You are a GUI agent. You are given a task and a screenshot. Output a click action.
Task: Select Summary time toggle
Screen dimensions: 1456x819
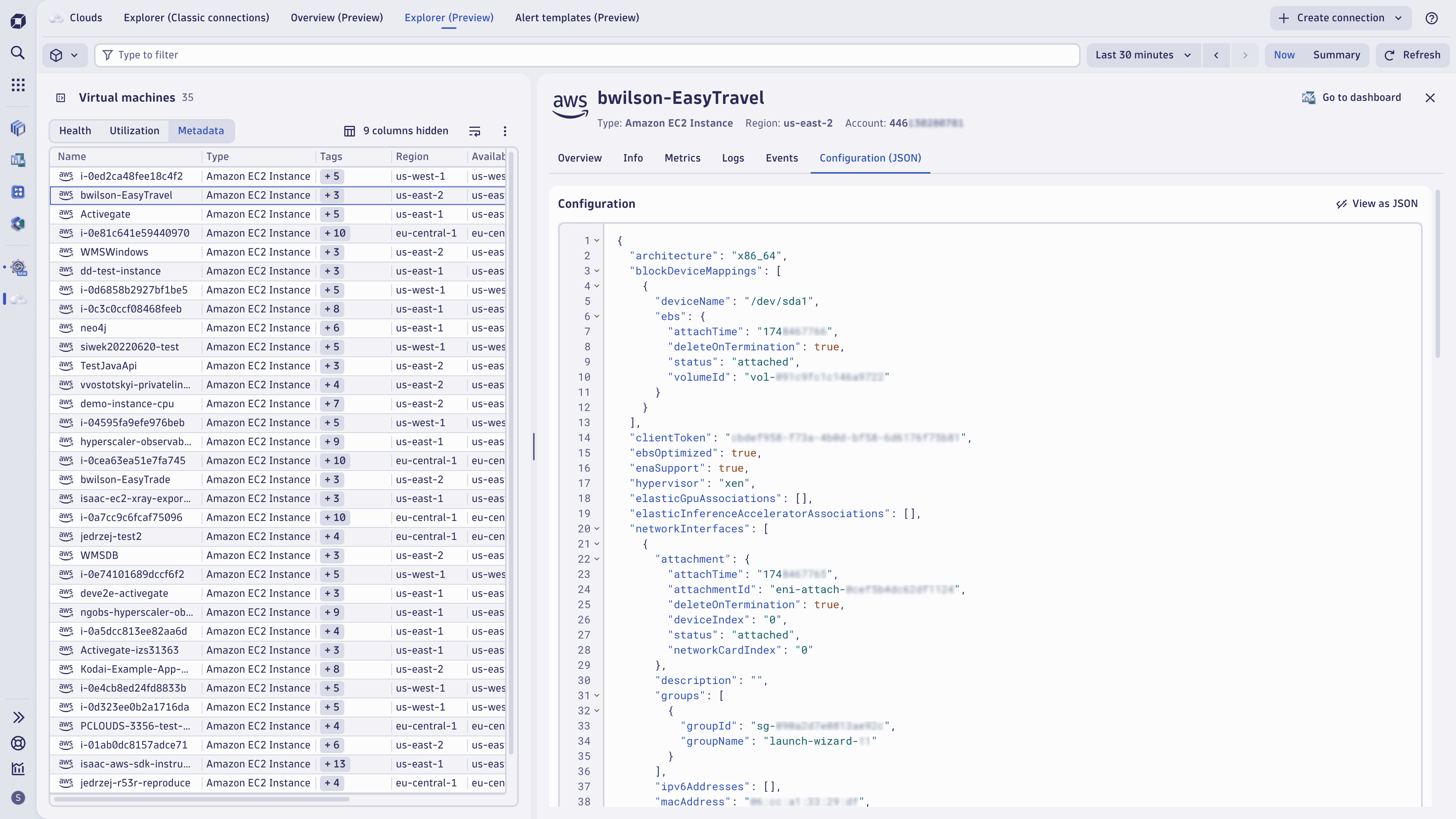coord(1336,55)
